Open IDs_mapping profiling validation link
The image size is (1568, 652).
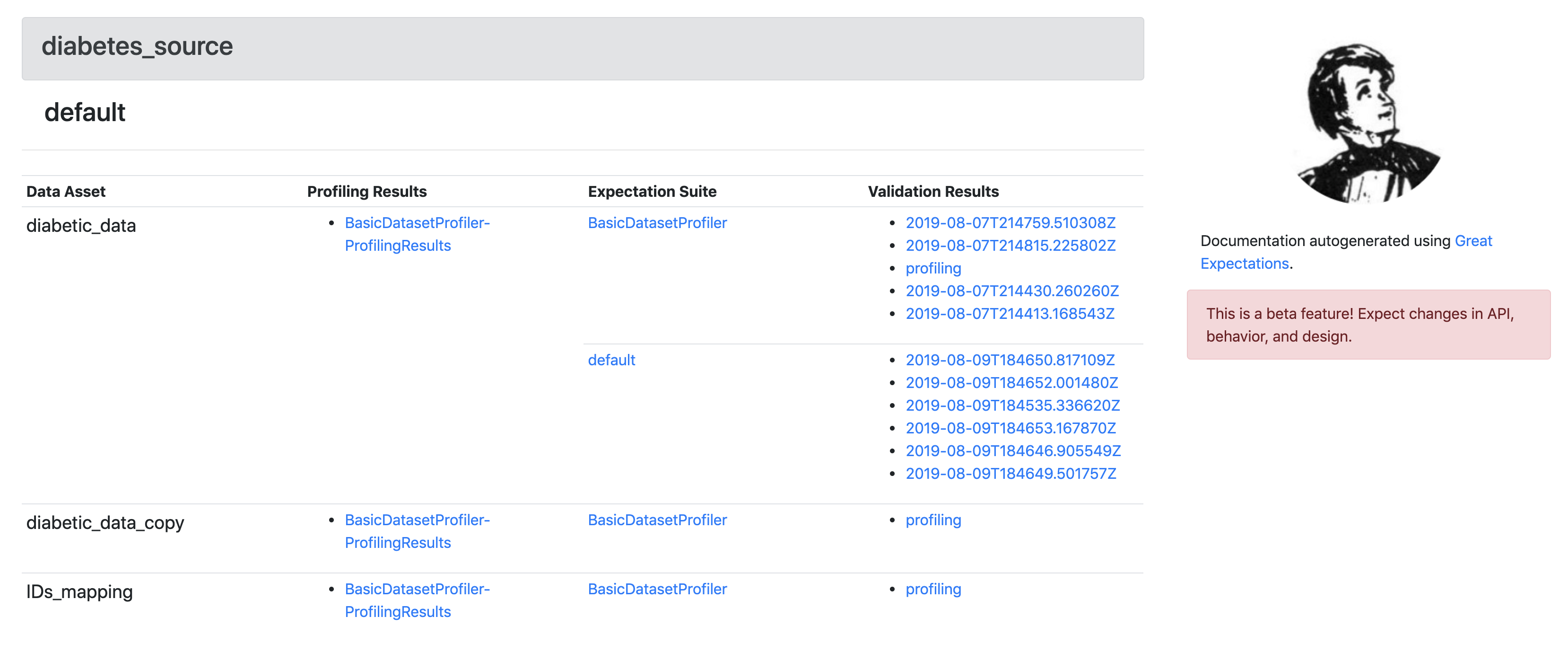pyautogui.click(x=932, y=589)
